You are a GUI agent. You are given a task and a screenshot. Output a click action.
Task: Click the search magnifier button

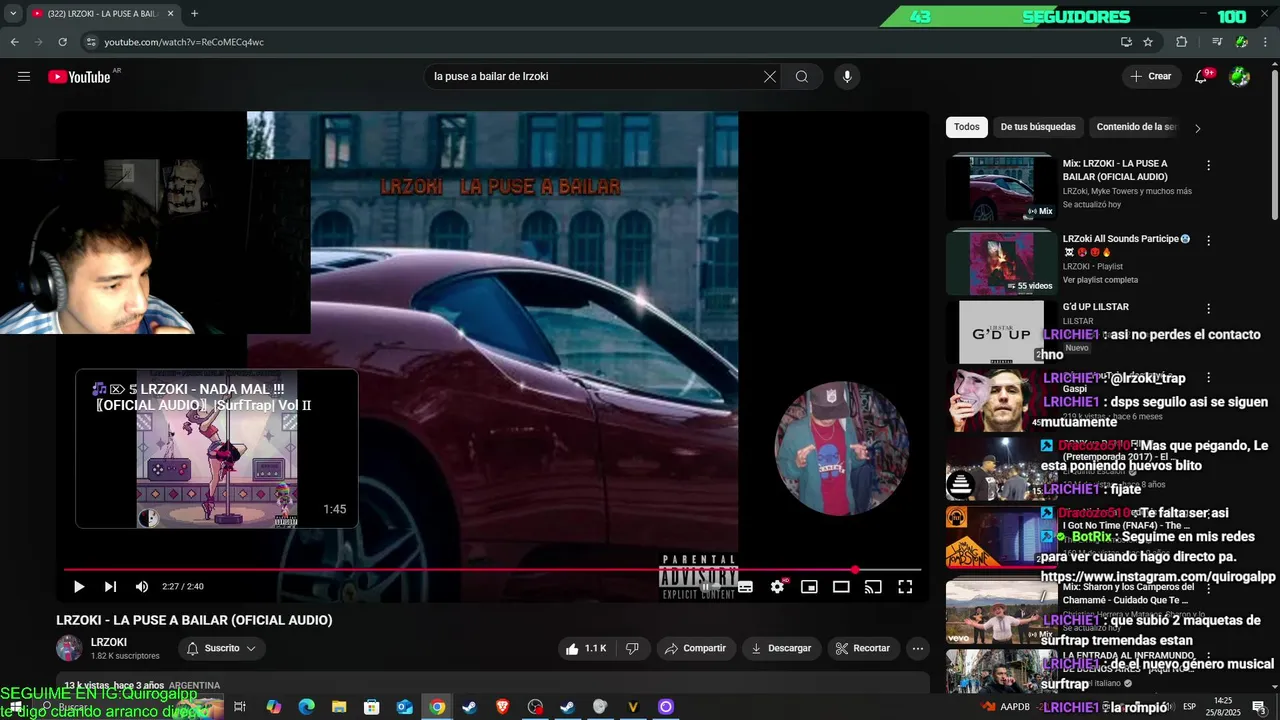(x=802, y=76)
